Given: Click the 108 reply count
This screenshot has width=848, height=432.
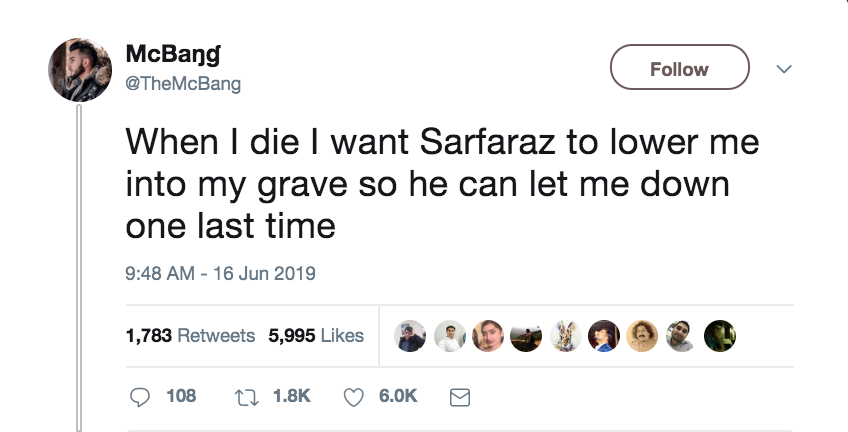Looking at the screenshot, I should click(x=181, y=397).
